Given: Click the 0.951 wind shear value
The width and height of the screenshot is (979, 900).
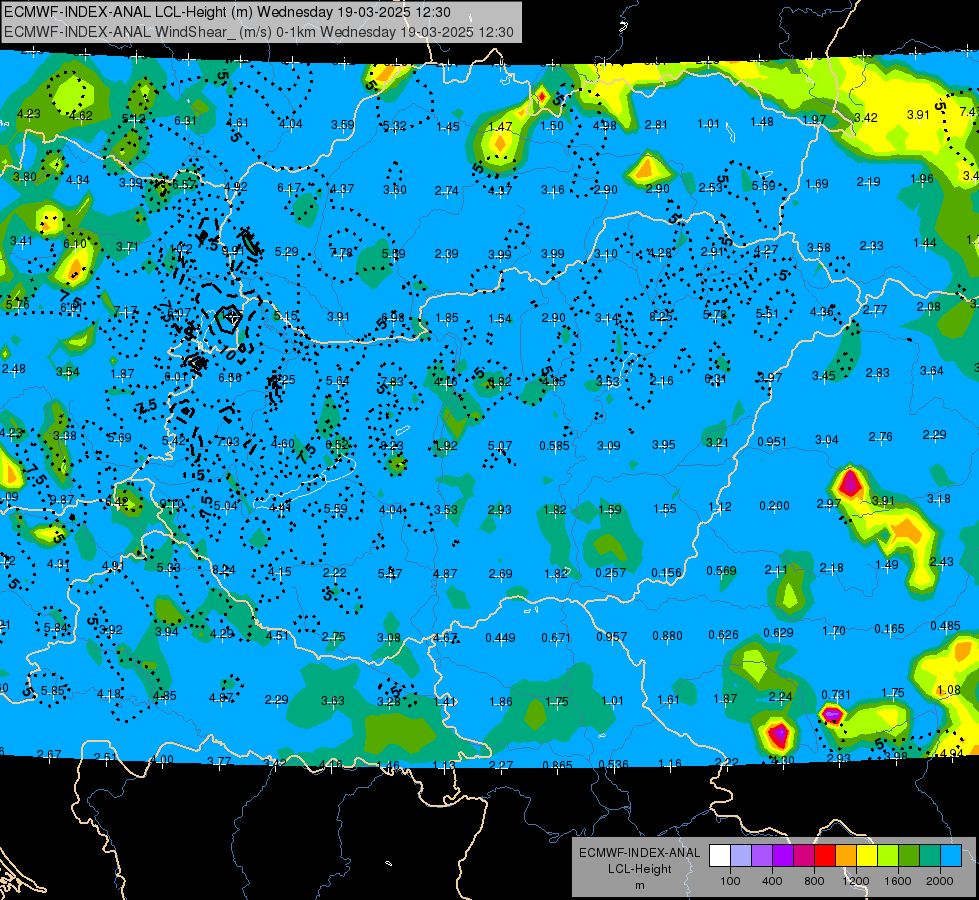Looking at the screenshot, I should 772,442.
